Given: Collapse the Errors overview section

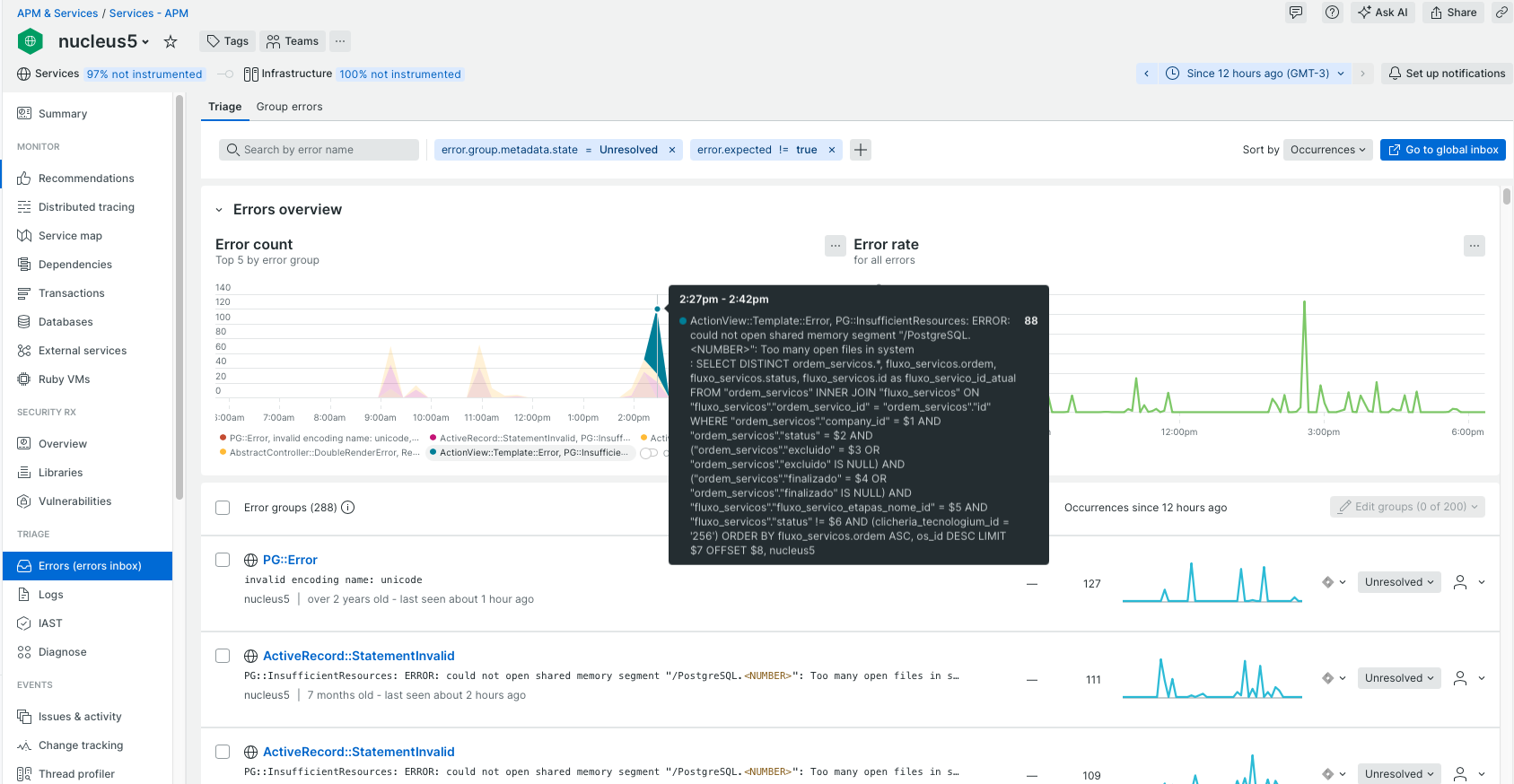Looking at the screenshot, I should pyautogui.click(x=219, y=210).
